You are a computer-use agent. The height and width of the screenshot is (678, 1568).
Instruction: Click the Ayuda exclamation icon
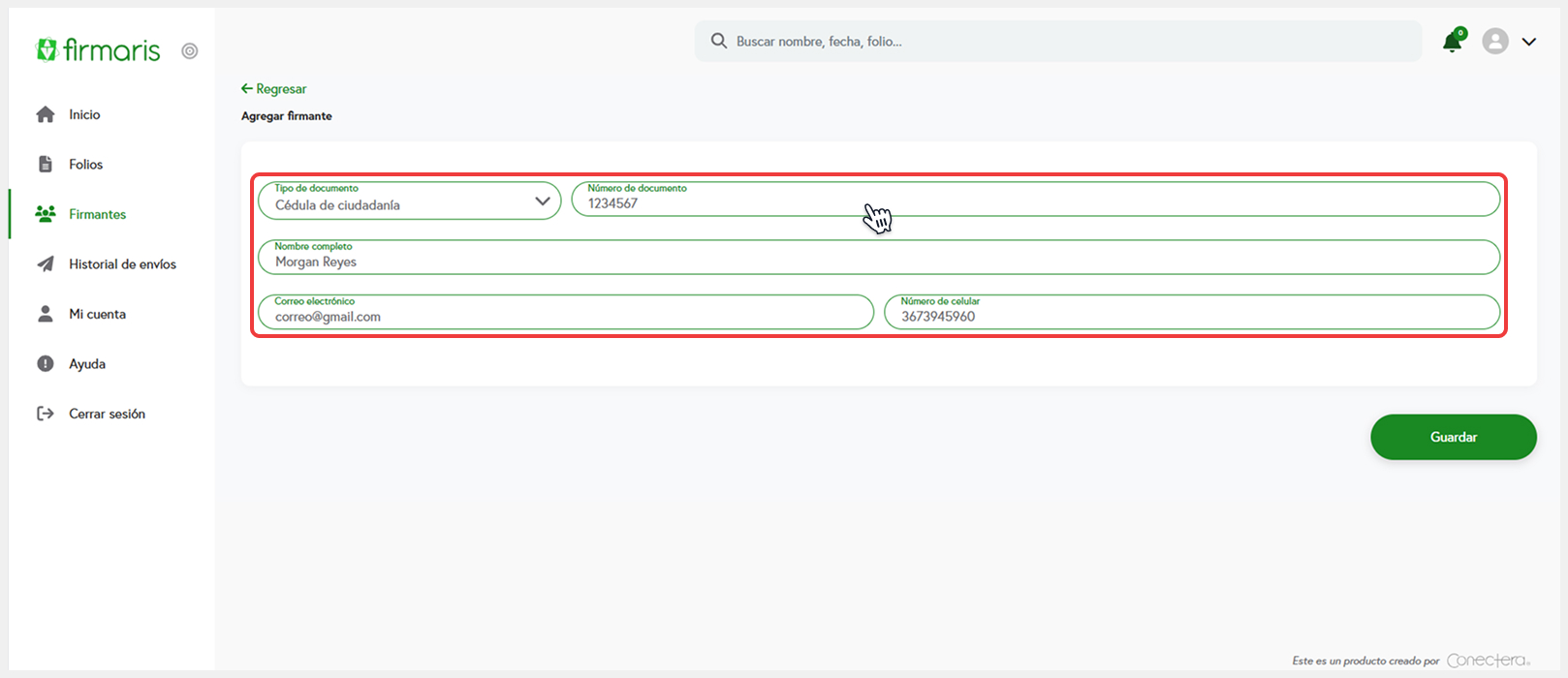(x=46, y=364)
